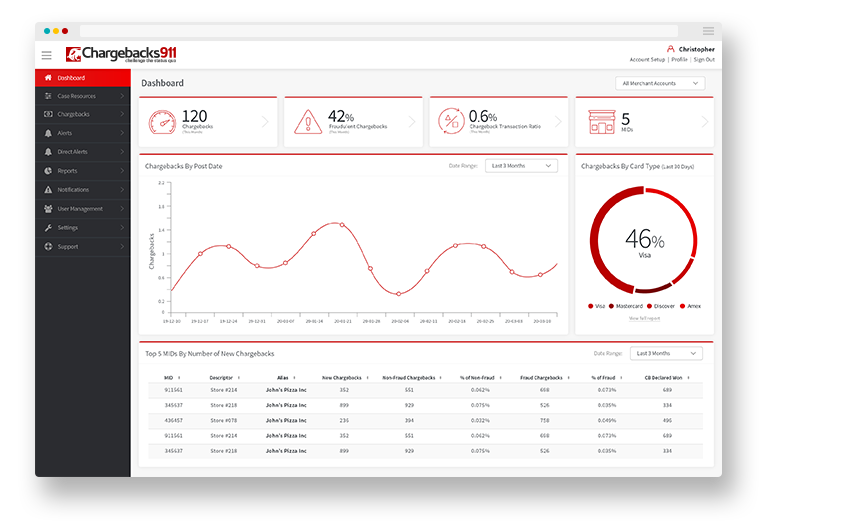This screenshot has width=854, height=529.
Task: Click the wrench icon for Settings in sidebar
Action: (x=48, y=228)
